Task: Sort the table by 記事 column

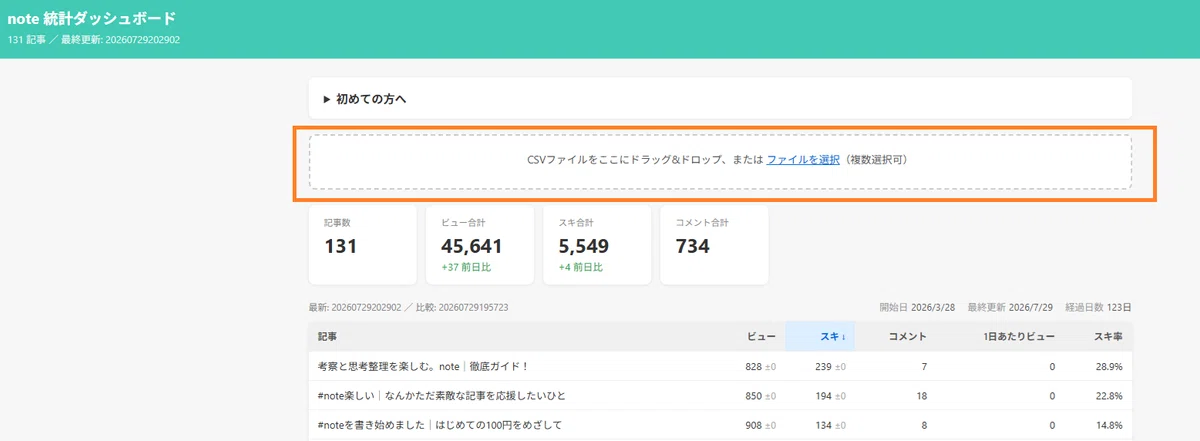Action: [328, 337]
